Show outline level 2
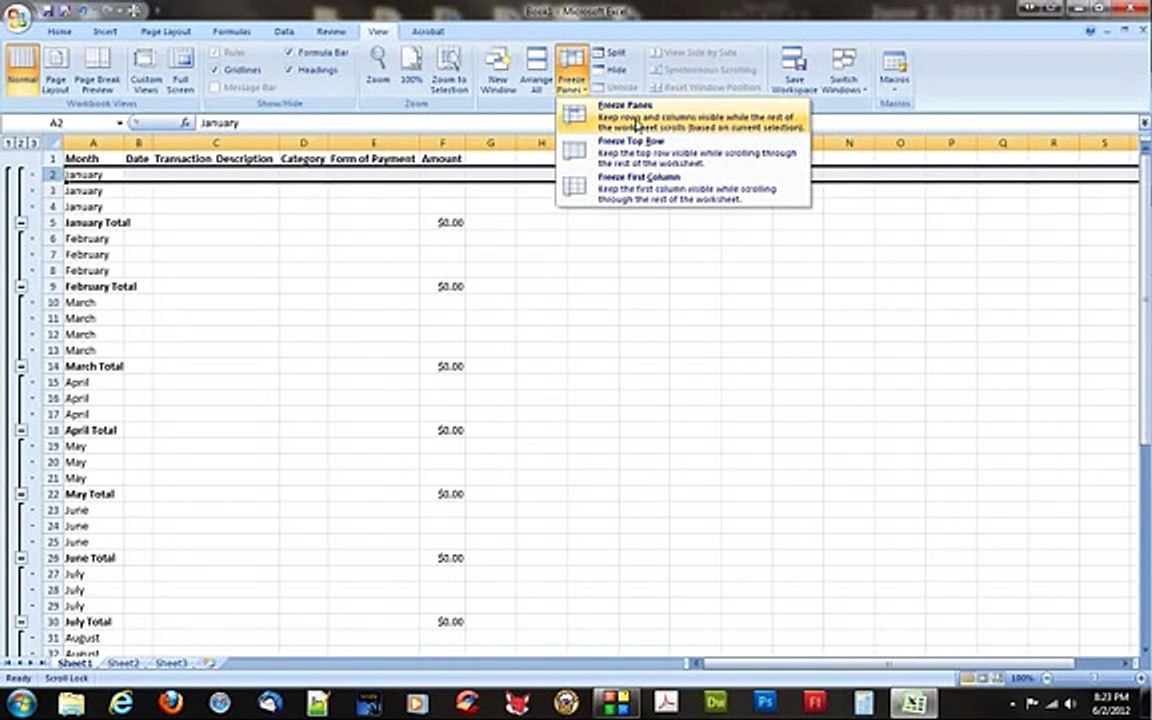This screenshot has width=1152, height=720. (x=21, y=143)
